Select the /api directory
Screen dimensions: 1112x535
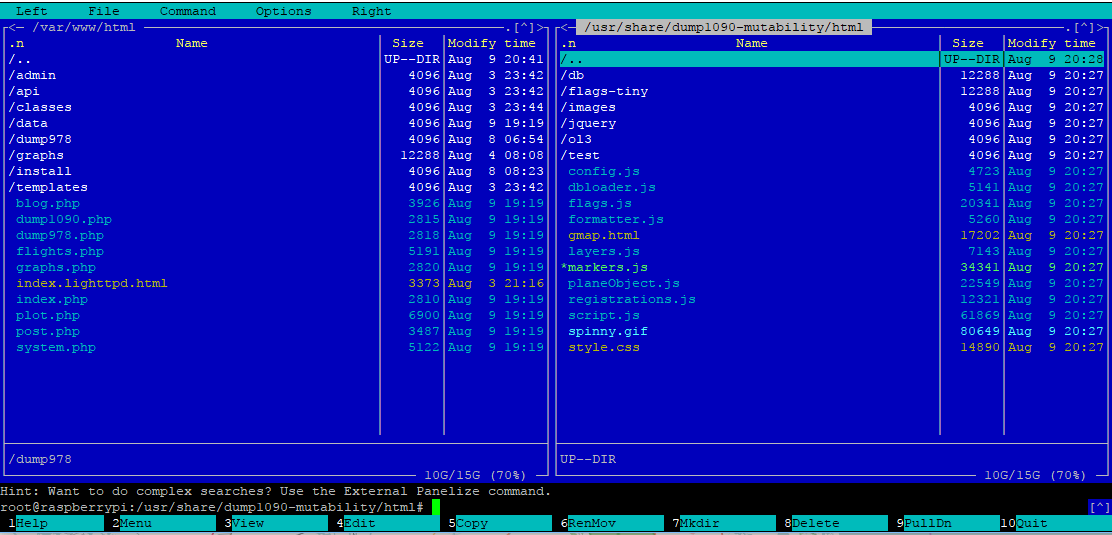click(x=276, y=92)
